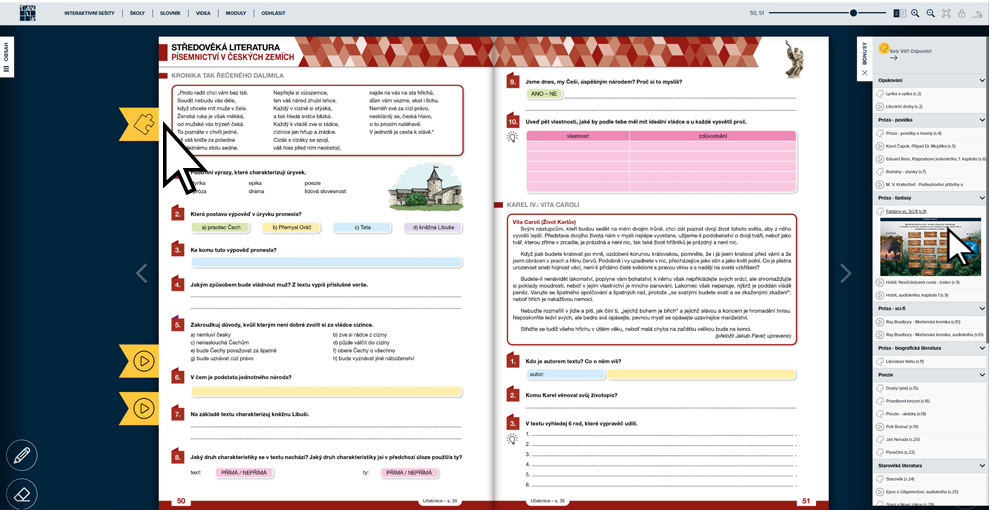Image resolution: width=991 pixels, height=510 pixels.
Task: Open the Obsah contents tab
Action: tap(6, 58)
